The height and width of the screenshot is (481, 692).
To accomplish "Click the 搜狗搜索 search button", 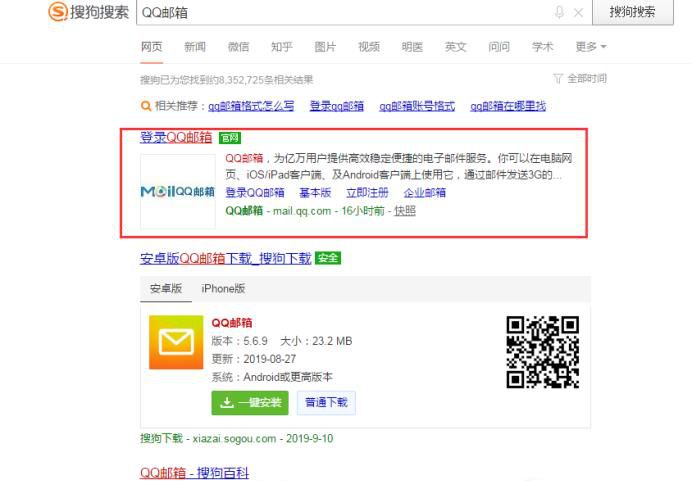I will tap(632, 12).
